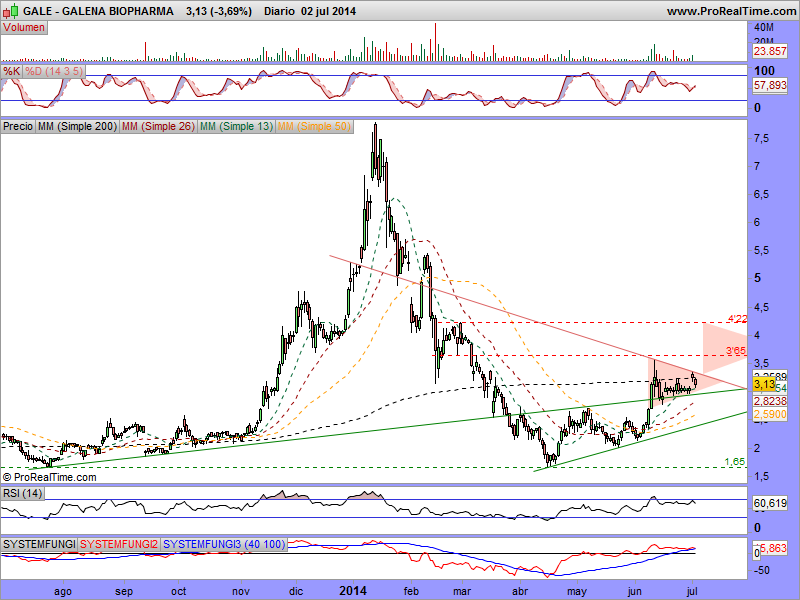Click the oct month label

[179, 591]
